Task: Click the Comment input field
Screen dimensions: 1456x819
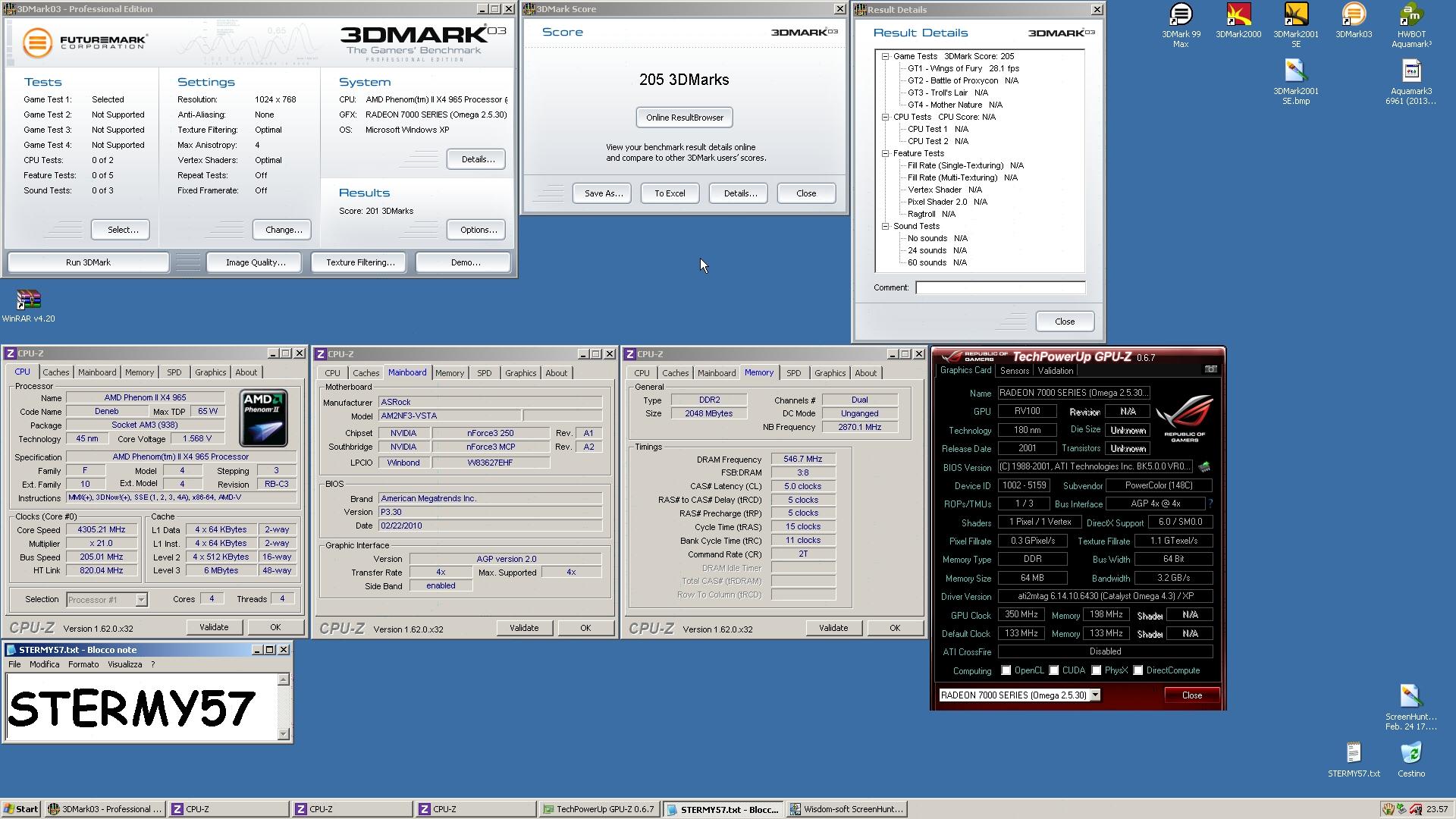Action: (x=1000, y=287)
